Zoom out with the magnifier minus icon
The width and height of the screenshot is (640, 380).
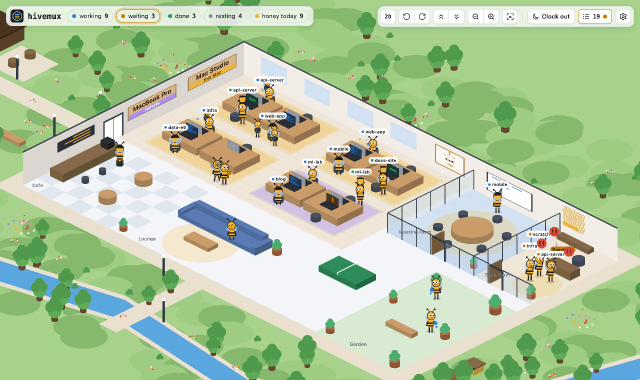(475, 17)
